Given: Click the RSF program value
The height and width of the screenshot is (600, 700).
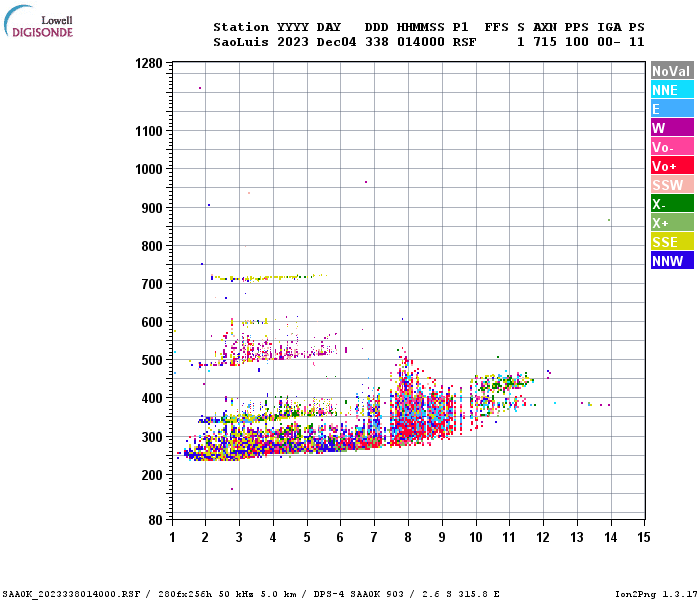Looking at the screenshot, I should [465, 42].
